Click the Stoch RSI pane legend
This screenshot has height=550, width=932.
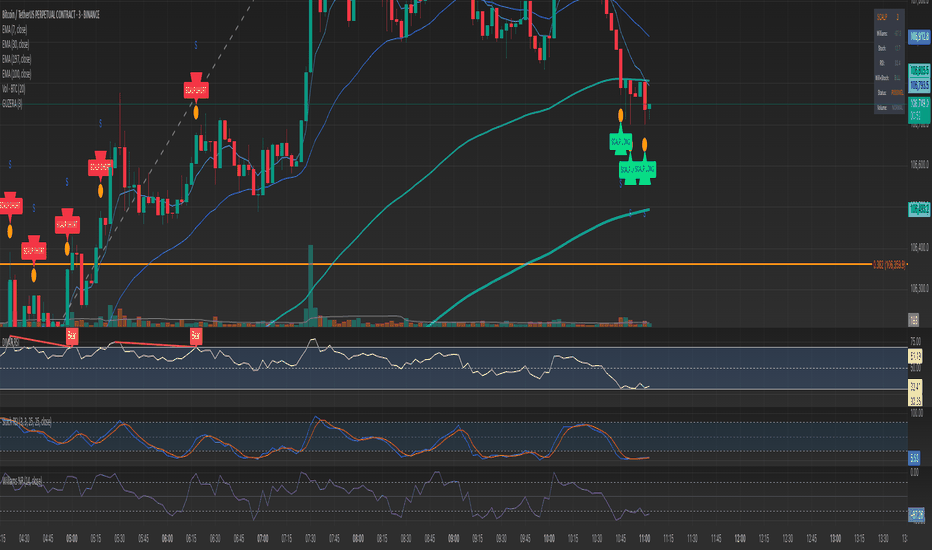click(x=26, y=422)
